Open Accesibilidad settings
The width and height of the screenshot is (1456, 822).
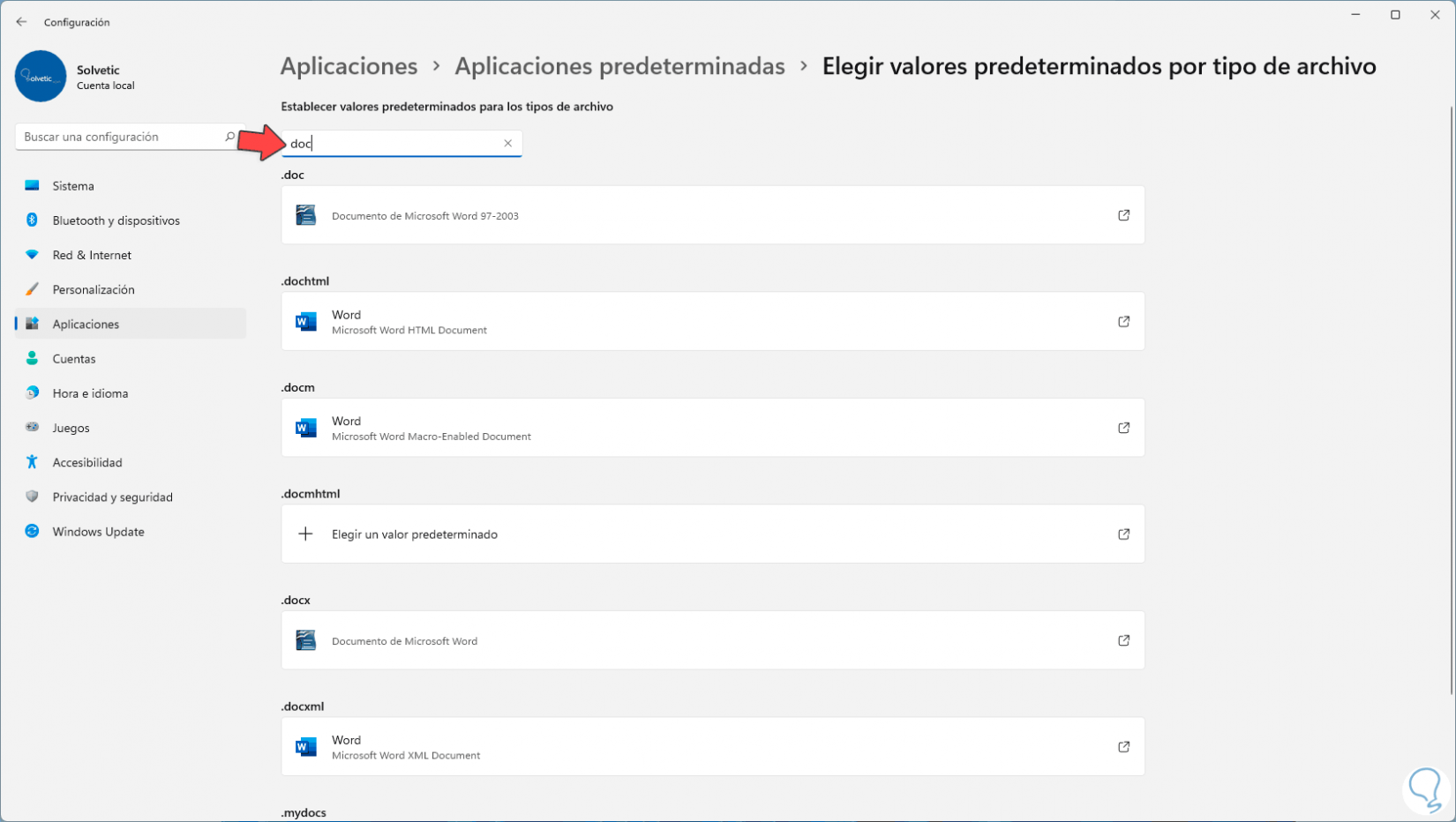(x=131, y=462)
